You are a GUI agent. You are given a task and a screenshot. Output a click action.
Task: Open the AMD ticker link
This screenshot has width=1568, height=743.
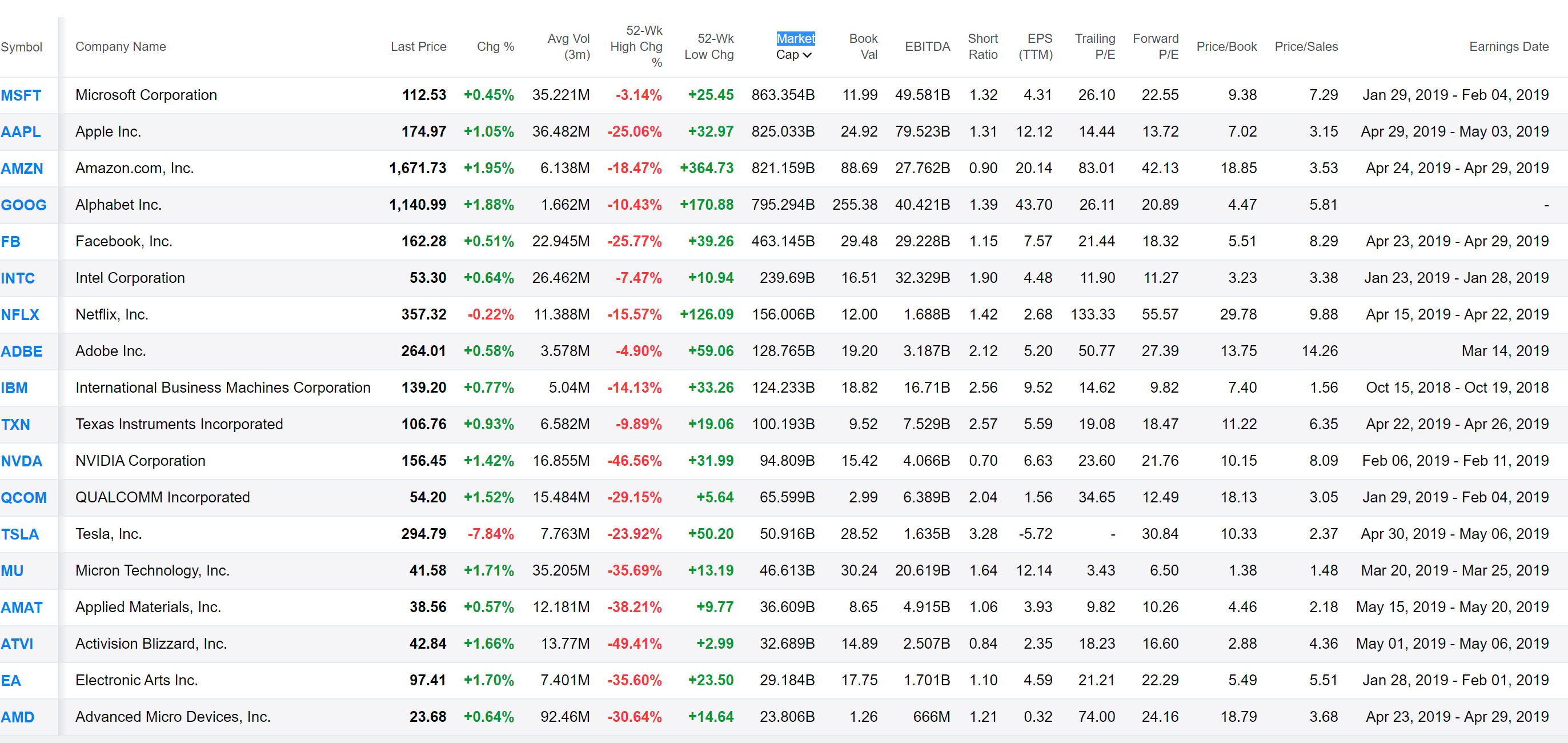(18, 716)
